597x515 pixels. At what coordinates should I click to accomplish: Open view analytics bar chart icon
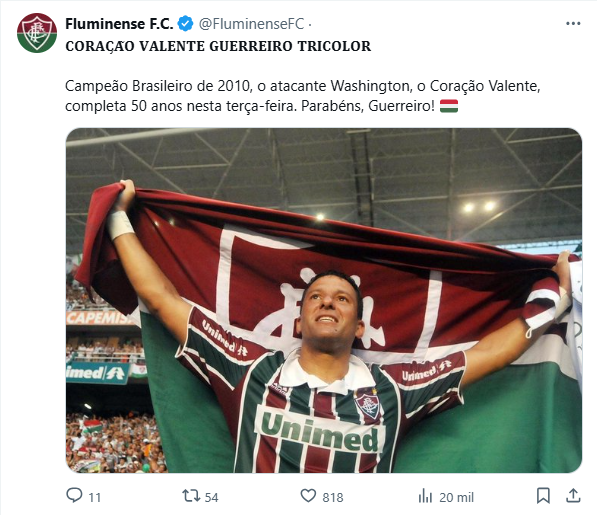(x=425, y=496)
